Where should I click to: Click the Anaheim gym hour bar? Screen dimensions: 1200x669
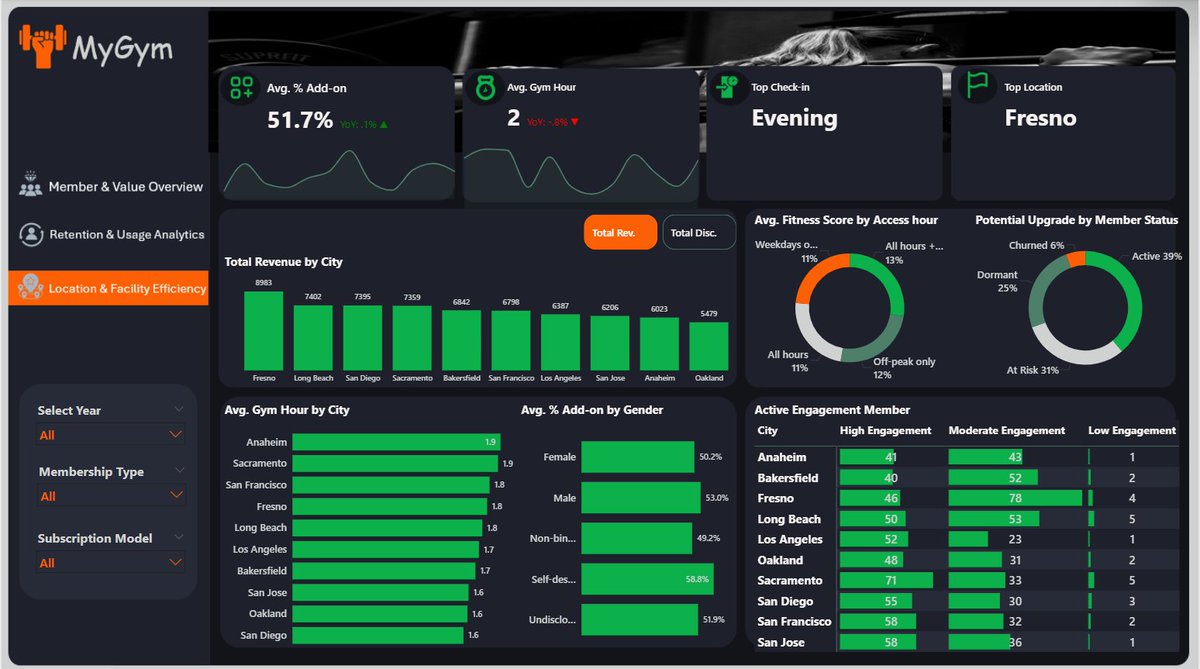[x=396, y=442]
